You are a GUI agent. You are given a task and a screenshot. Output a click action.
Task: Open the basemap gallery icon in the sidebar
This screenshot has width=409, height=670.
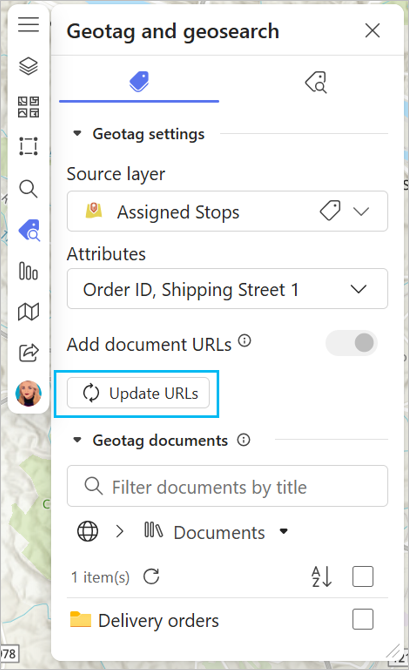28,107
